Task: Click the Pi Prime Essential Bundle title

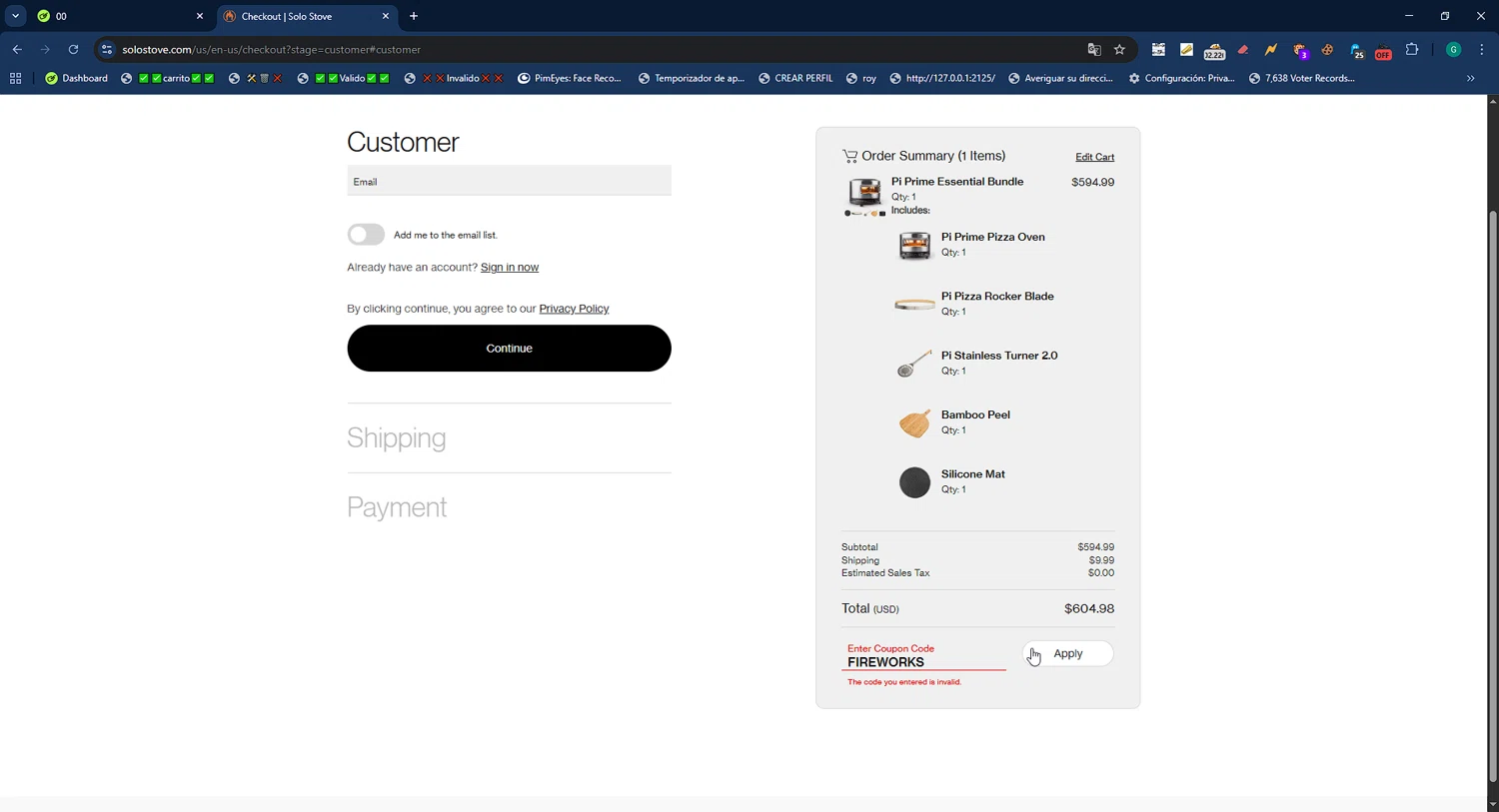Action: tap(957, 182)
